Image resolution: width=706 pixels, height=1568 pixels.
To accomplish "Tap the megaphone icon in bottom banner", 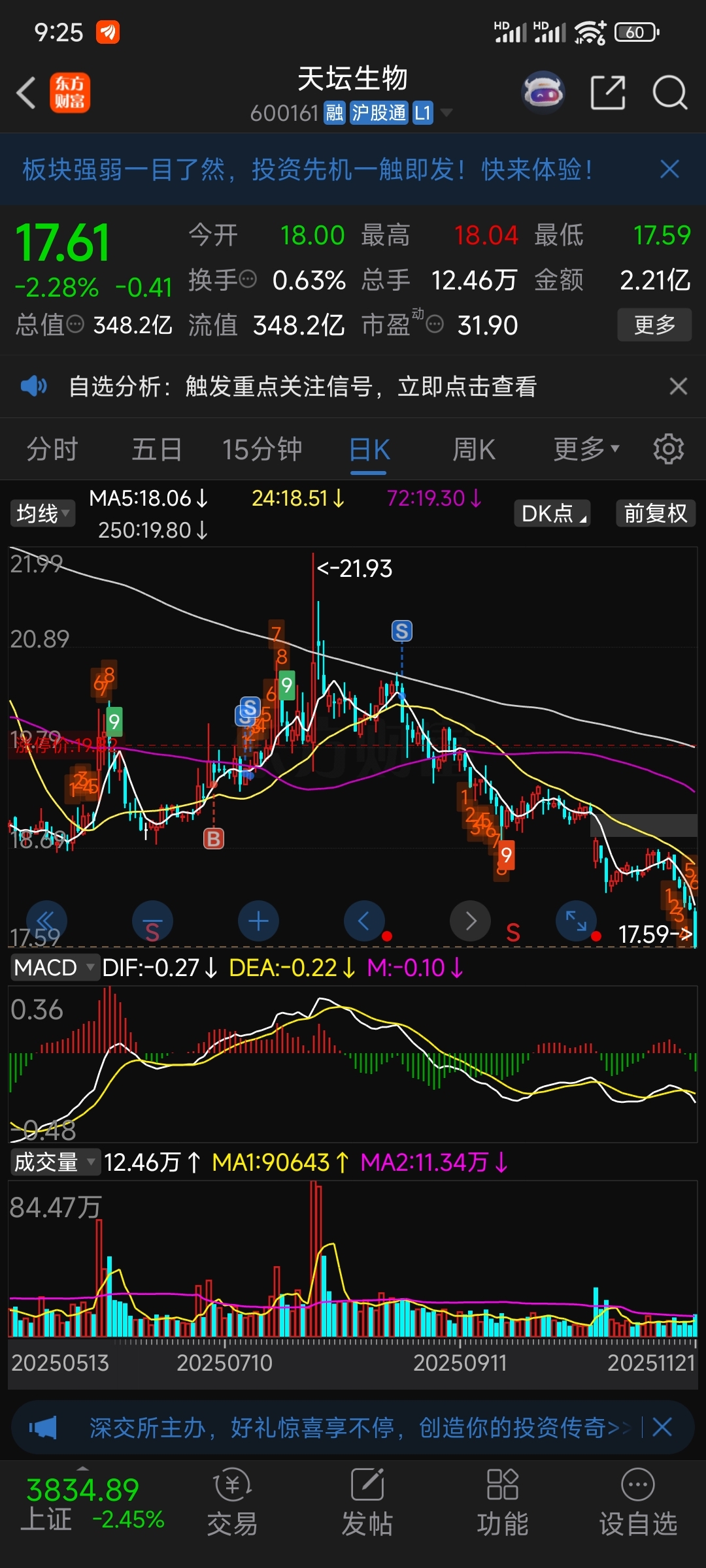I will (43, 1428).
